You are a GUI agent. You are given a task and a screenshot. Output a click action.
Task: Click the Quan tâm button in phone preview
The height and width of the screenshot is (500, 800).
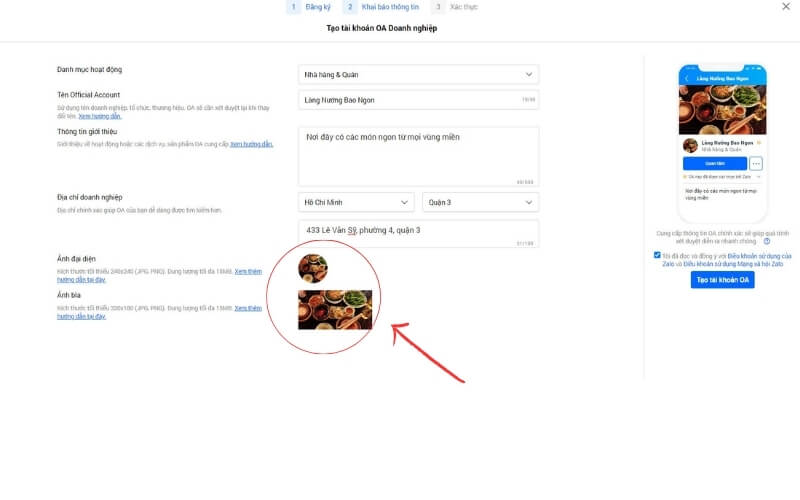click(x=715, y=163)
